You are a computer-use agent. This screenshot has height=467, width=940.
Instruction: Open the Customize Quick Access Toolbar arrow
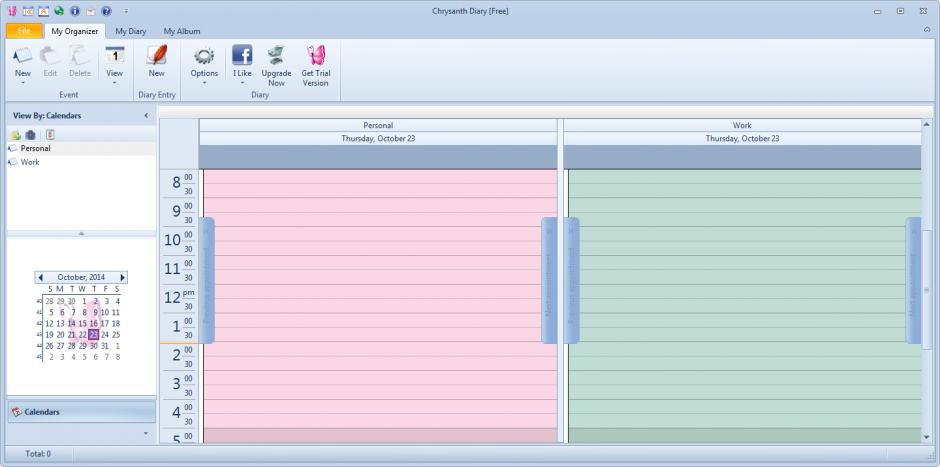coord(125,11)
